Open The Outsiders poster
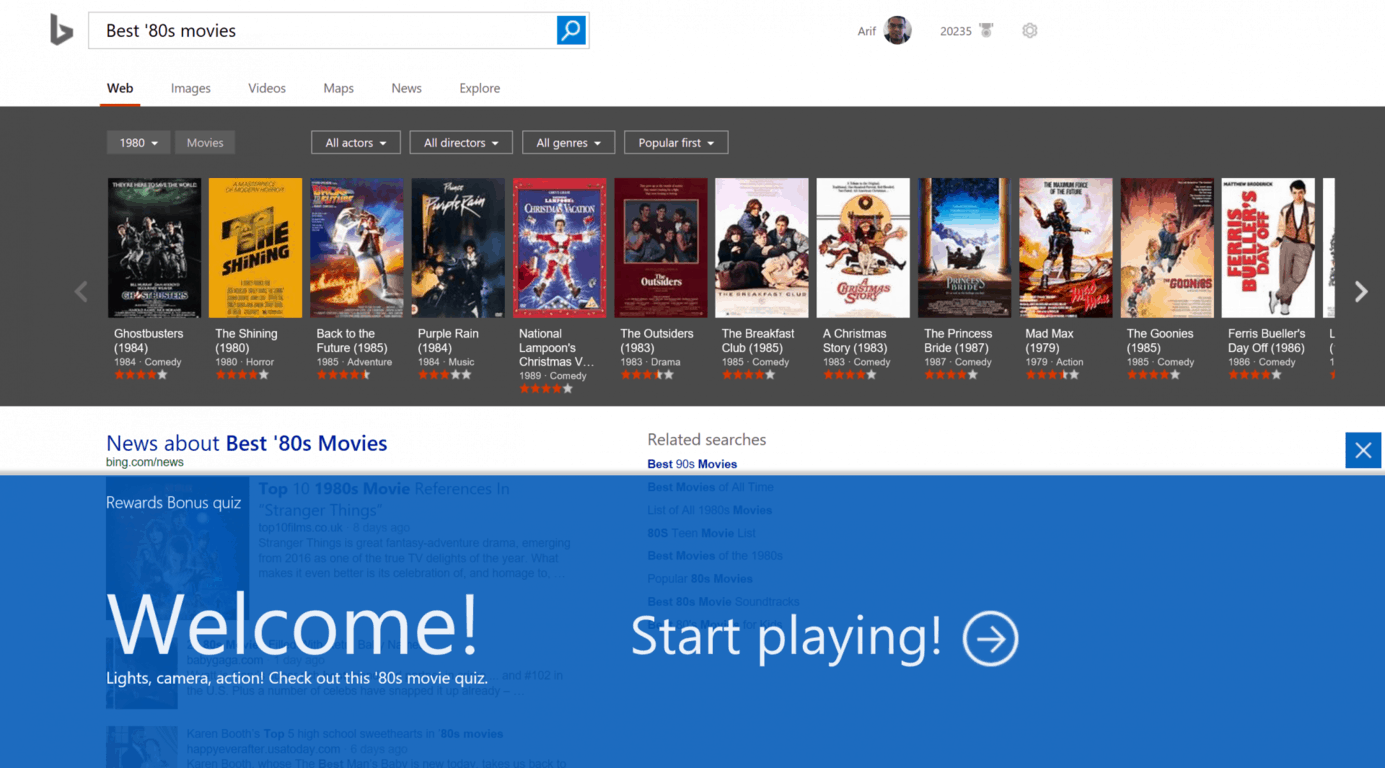Image resolution: width=1385 pixels, height=768 pixels. click(660, 248)
